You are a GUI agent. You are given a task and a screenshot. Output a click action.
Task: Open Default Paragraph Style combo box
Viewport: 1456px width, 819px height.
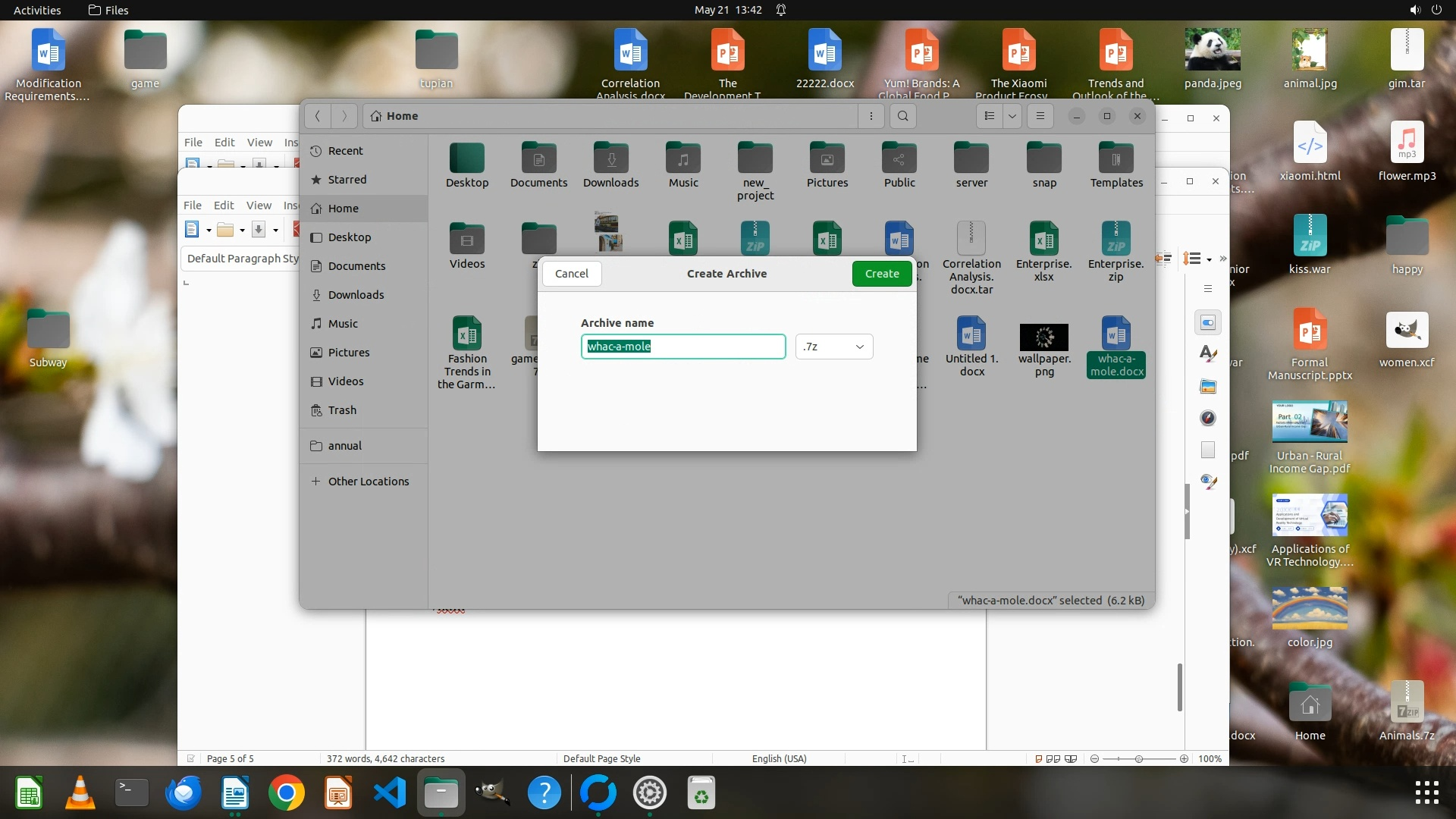[x=241, y=259]
